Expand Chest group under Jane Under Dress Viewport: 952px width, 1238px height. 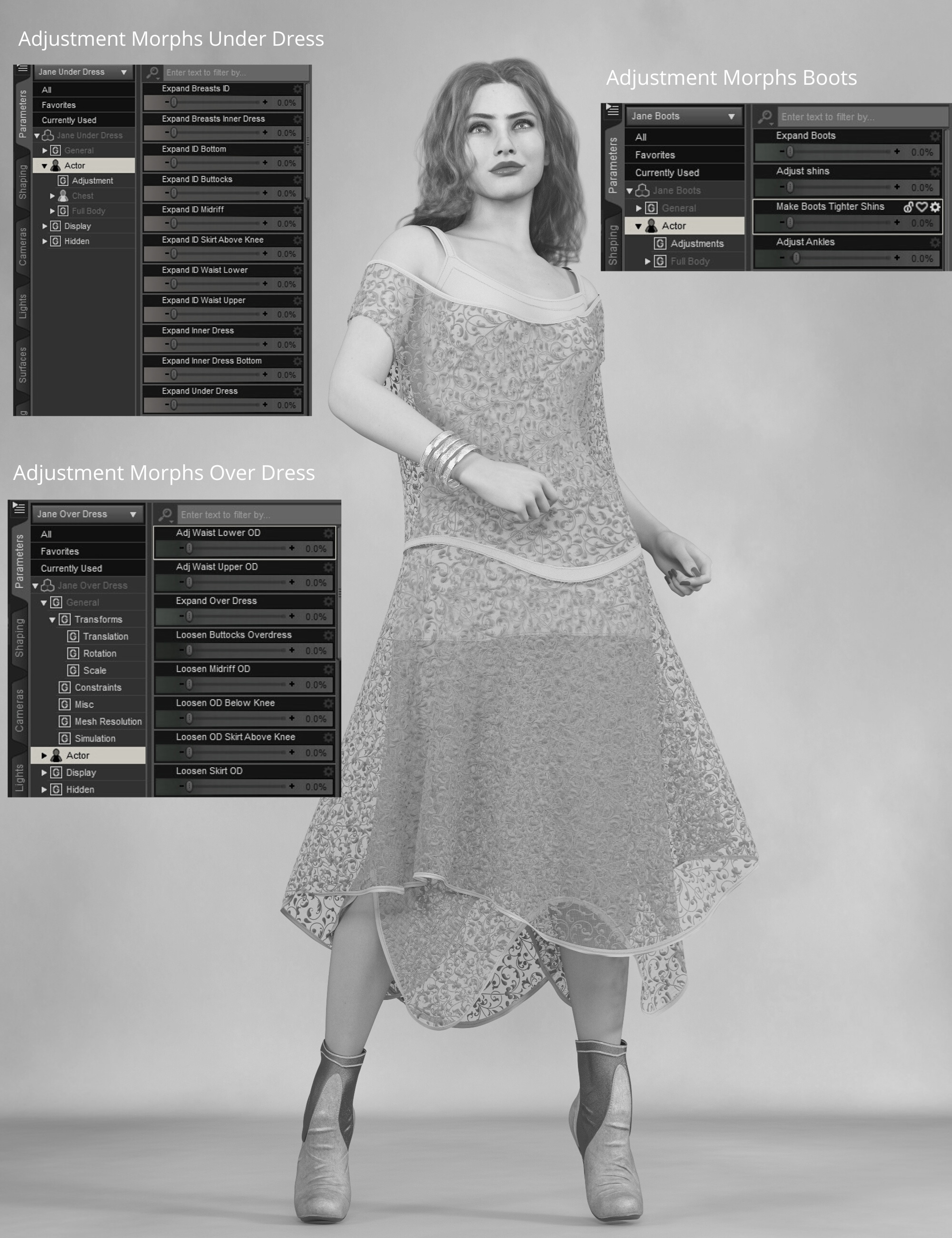tap(53, 196)
